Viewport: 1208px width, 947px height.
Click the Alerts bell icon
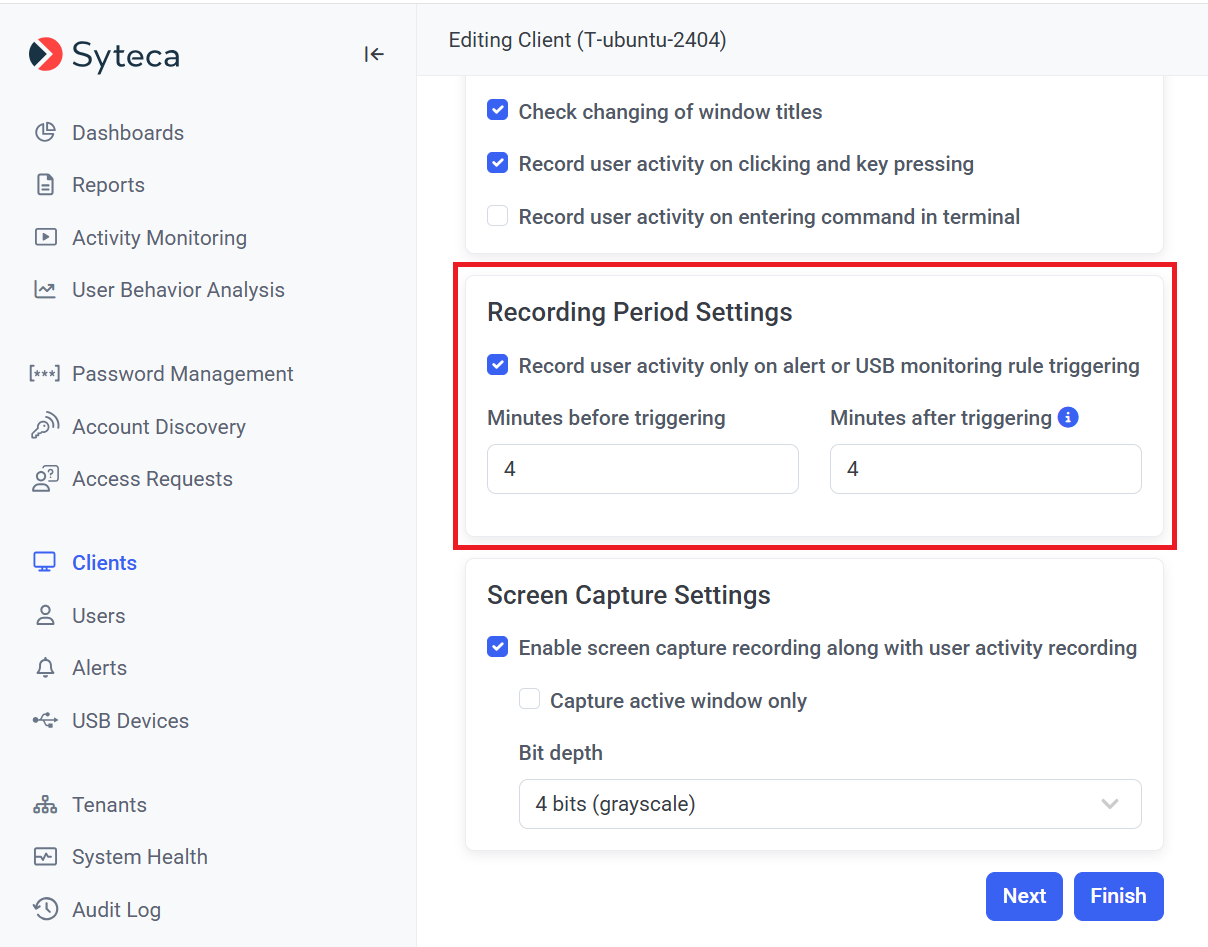45,668
